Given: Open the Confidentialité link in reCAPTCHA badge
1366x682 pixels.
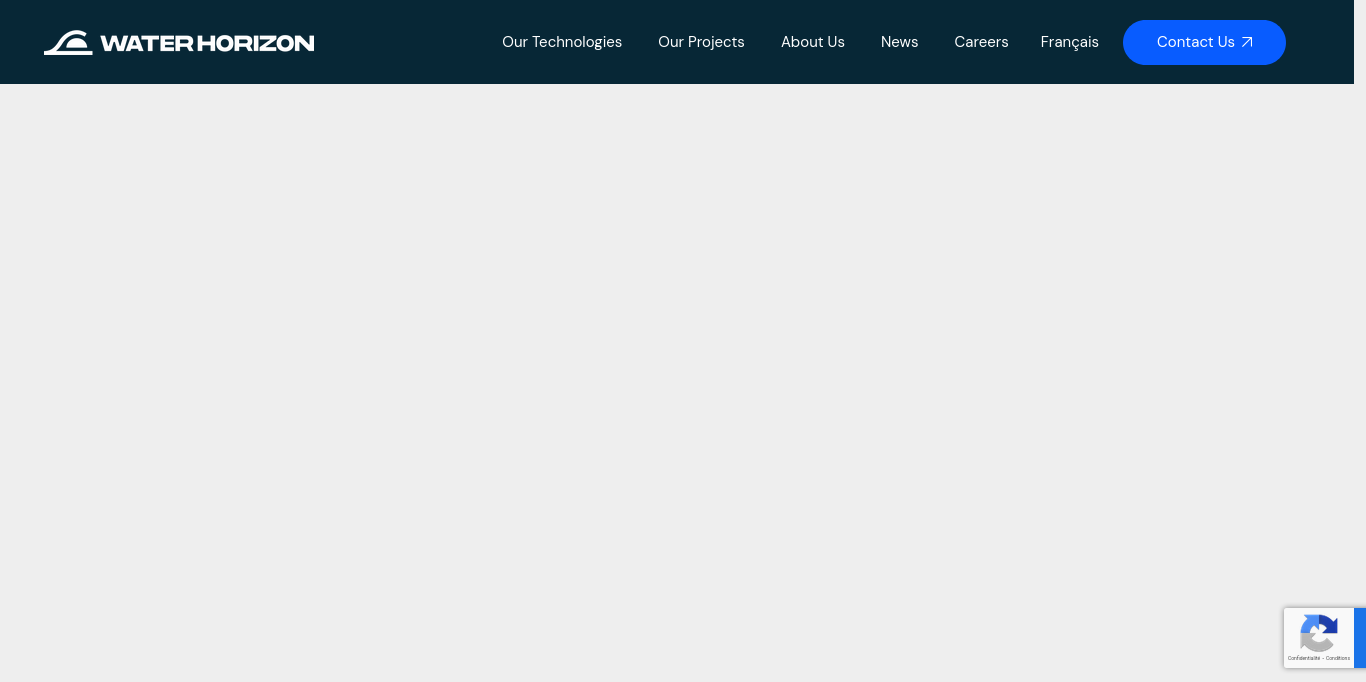Looking at the screenshot, I should tap(1304, 658).
